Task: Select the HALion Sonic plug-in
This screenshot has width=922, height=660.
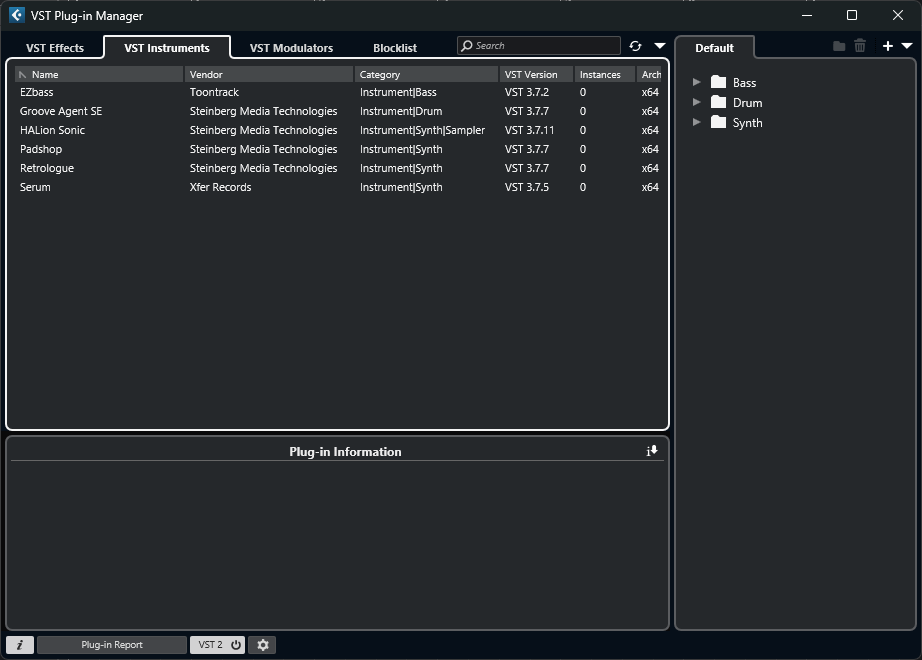Action: [x=339, y=130]
